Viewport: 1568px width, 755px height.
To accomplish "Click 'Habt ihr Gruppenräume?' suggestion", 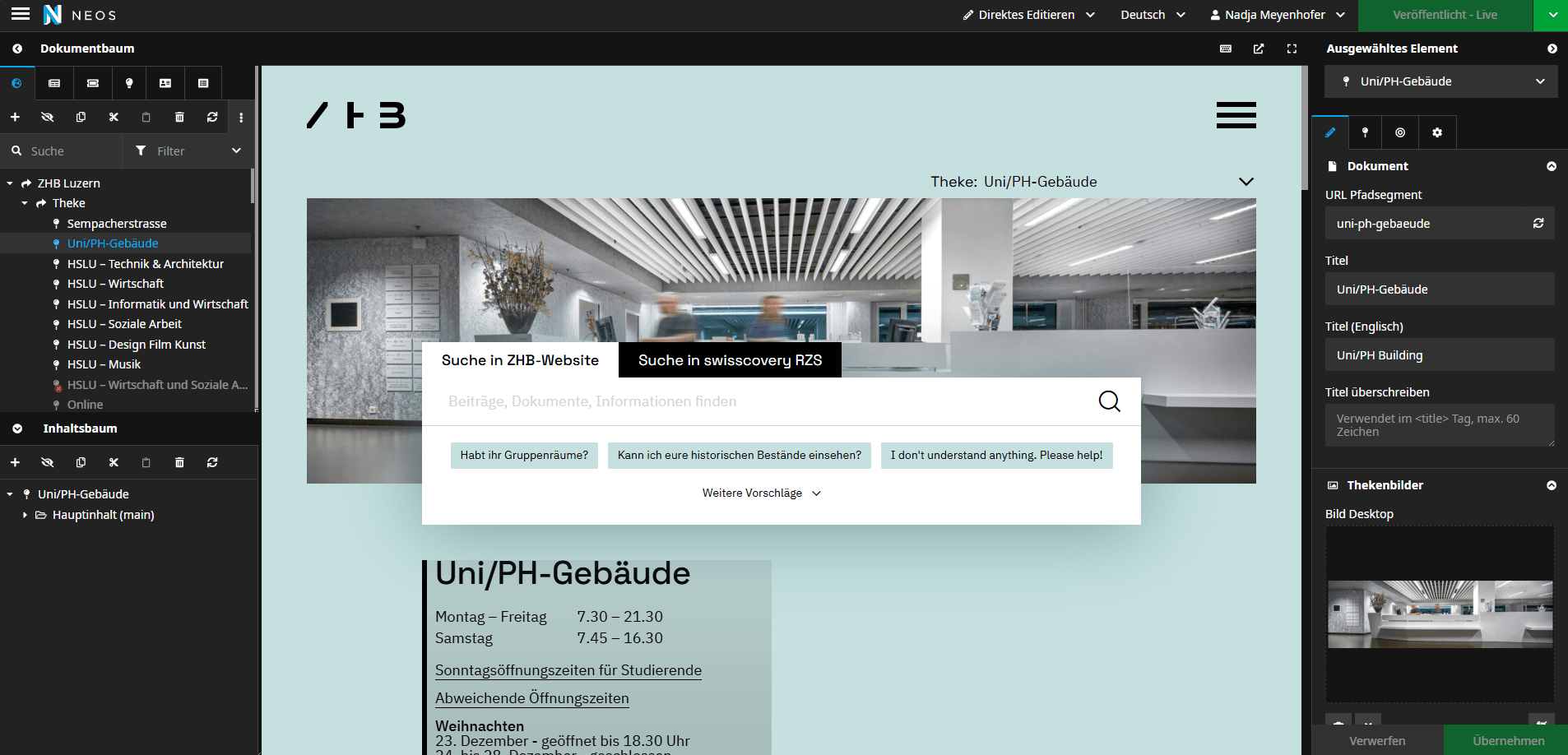I will 524,455.
